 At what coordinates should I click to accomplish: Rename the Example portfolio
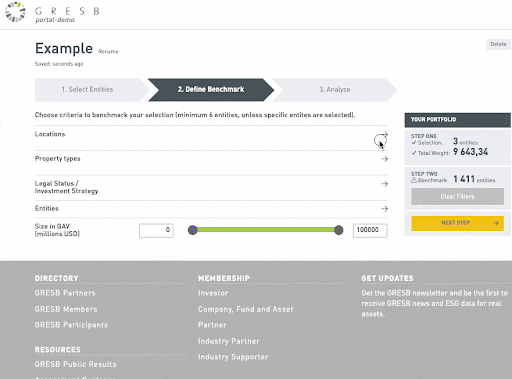(108, 51)
